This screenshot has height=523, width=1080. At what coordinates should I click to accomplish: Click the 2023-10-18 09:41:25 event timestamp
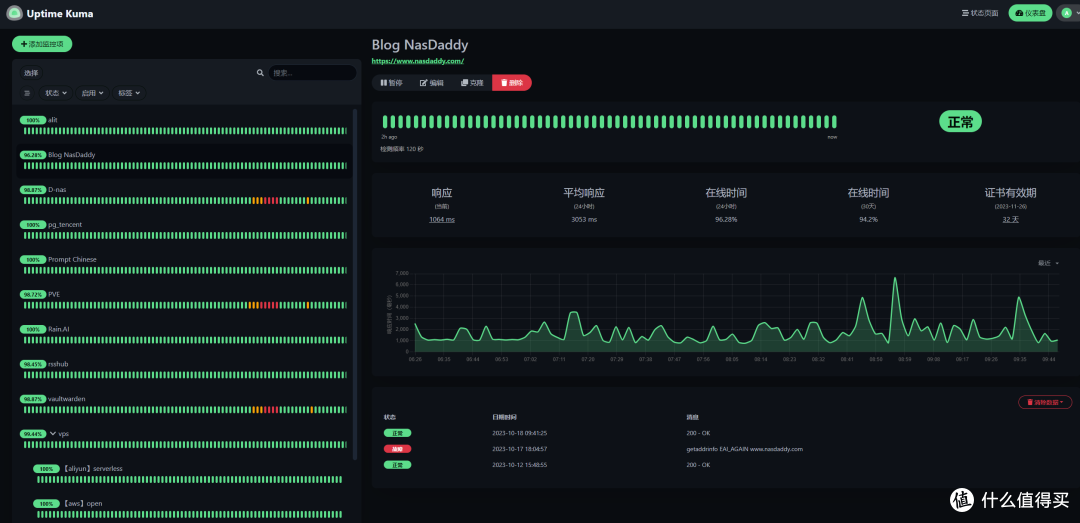coord(519,433)
